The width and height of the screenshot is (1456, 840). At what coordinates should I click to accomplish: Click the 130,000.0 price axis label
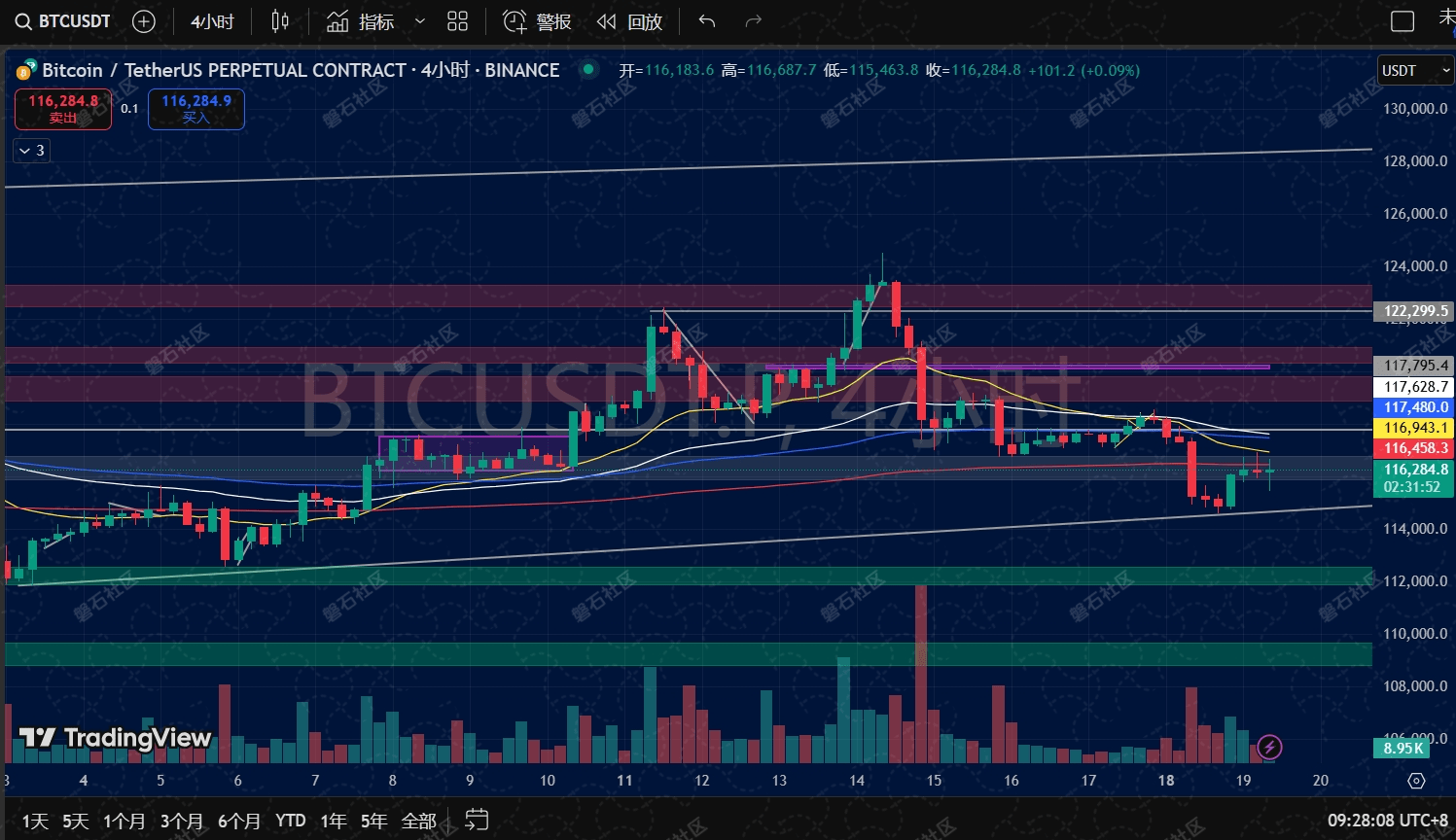click(1415, 109)
